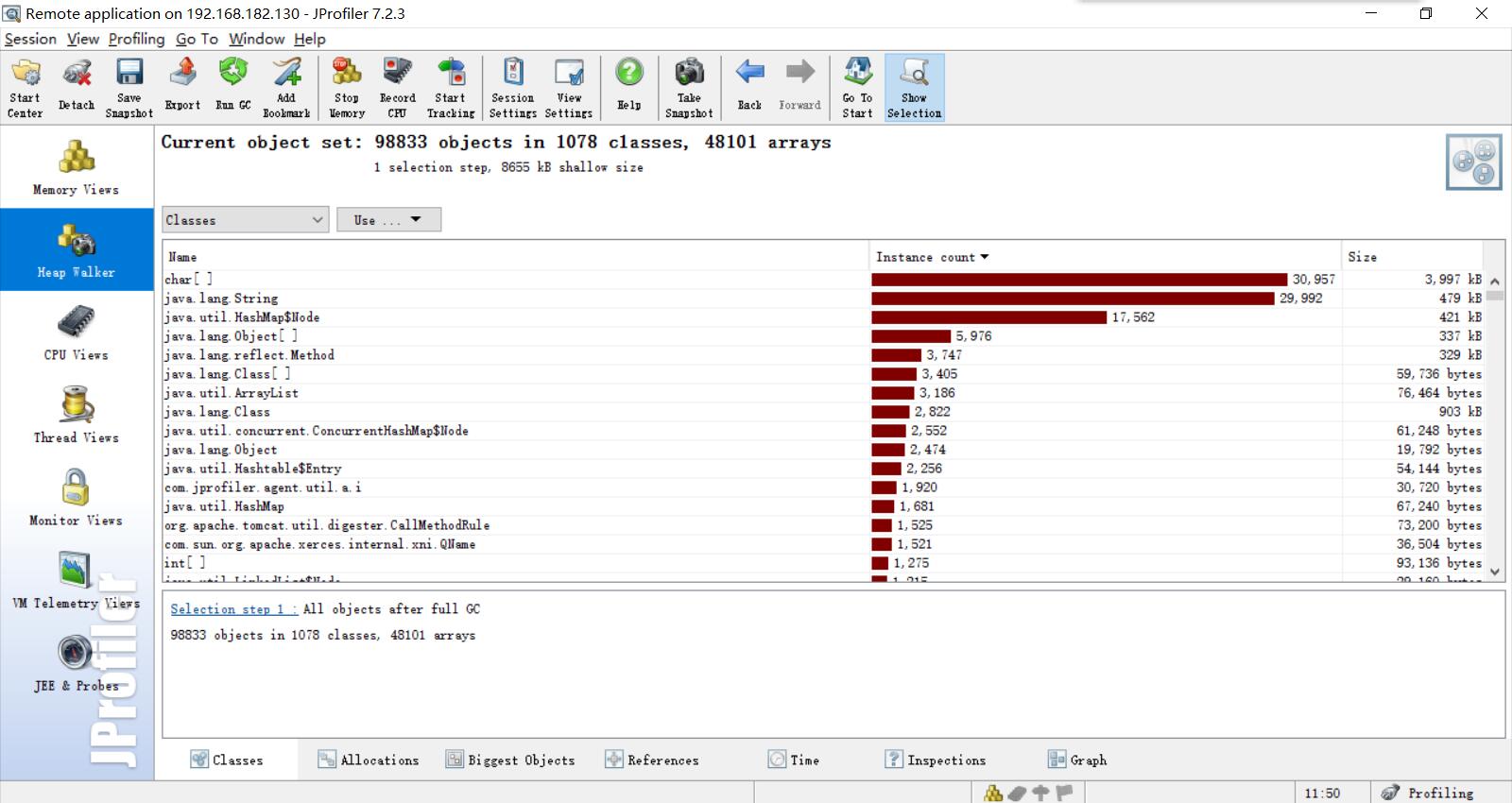1512x803 pixels.
Task: Open Session Settings
Action: (x=513, y=88)
